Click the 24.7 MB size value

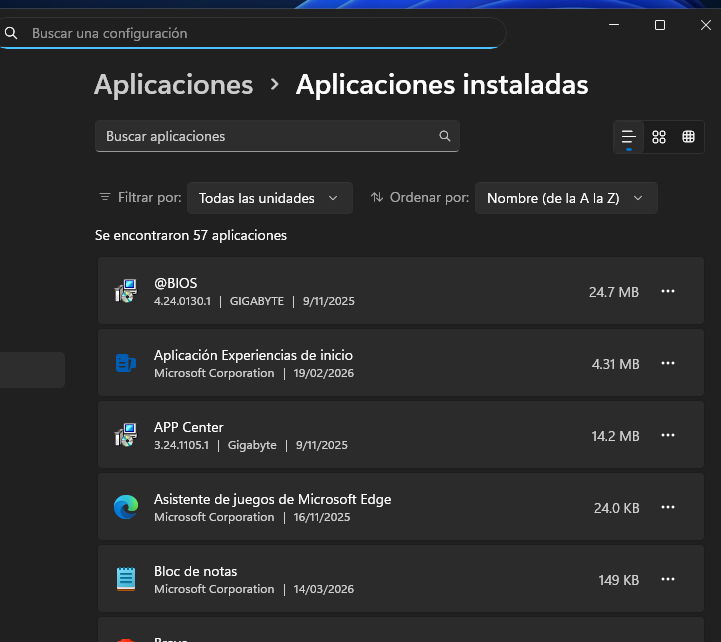point(614,292)
